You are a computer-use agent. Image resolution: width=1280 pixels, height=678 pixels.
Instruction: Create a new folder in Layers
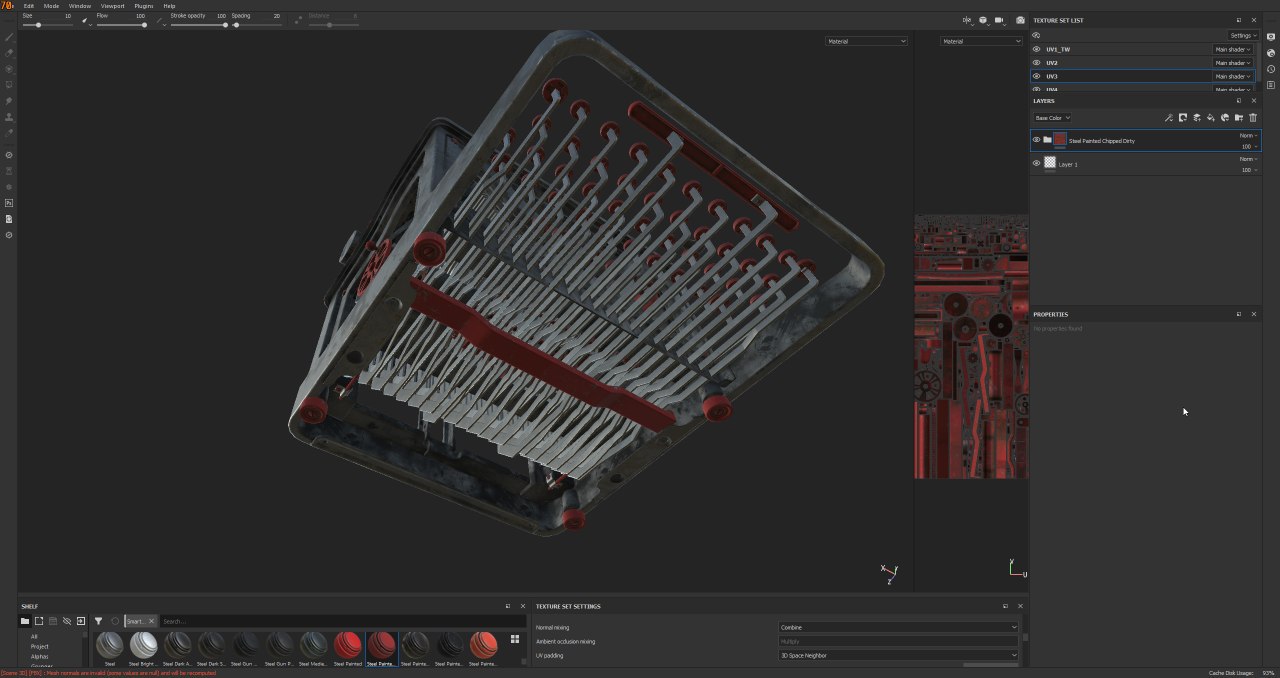pos(1238,118)
